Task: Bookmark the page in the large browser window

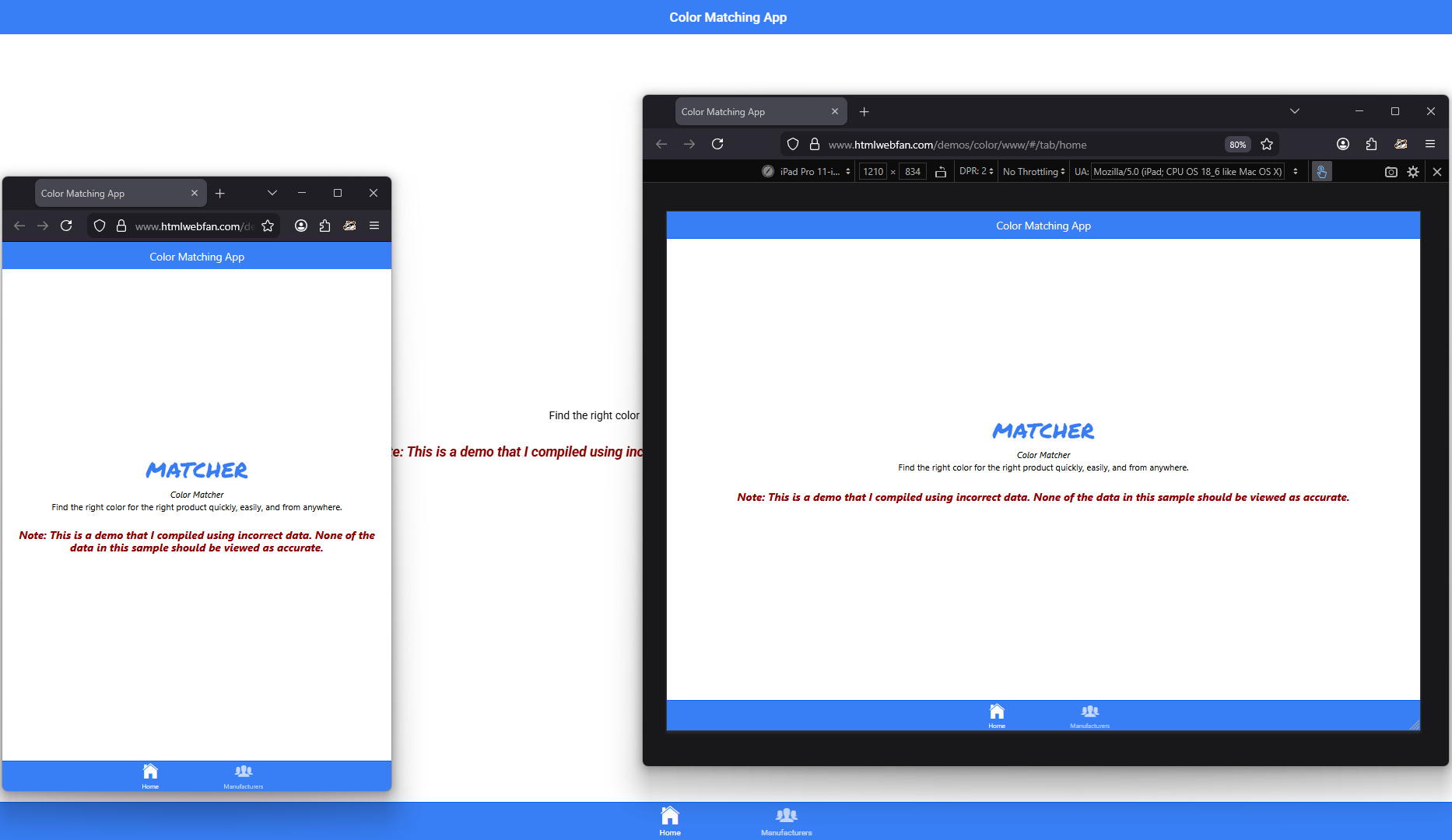Action: (1267, 145)
